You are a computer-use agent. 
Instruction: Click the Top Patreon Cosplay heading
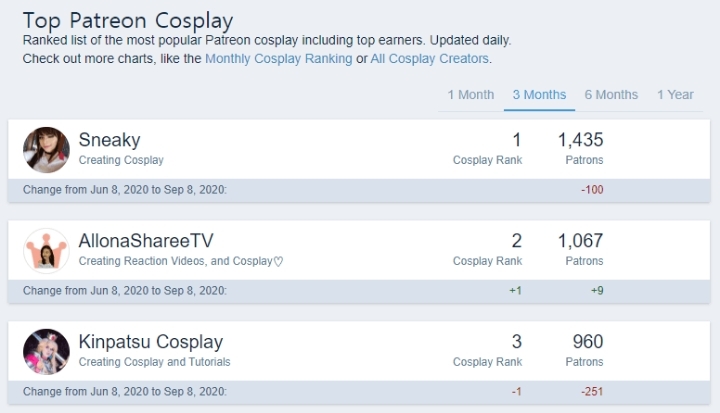tap(128, 21)
